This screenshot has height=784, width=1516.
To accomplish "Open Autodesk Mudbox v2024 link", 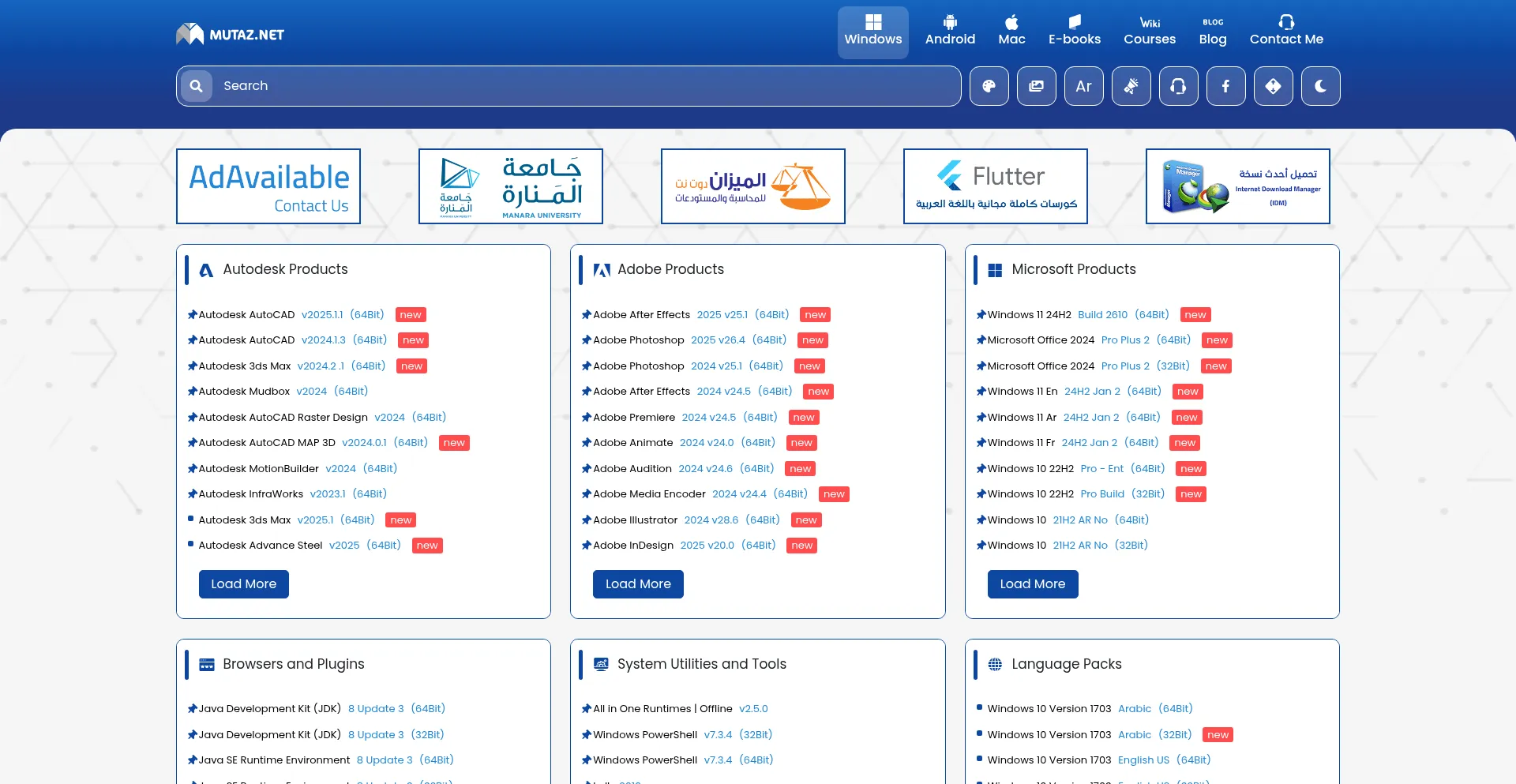I will pyautogui.click(x=283, y=392).
